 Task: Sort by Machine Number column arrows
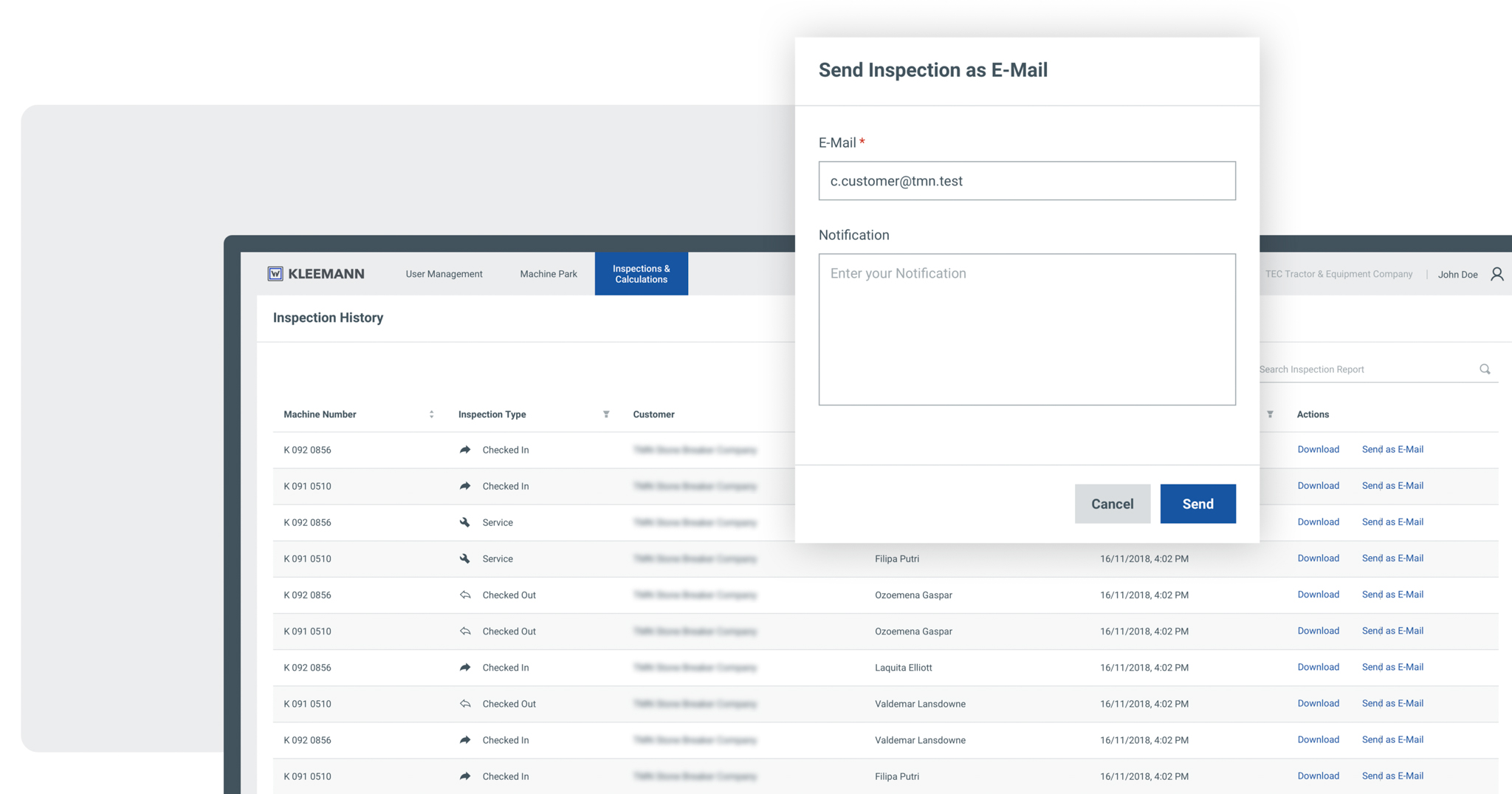coord(431,414)
